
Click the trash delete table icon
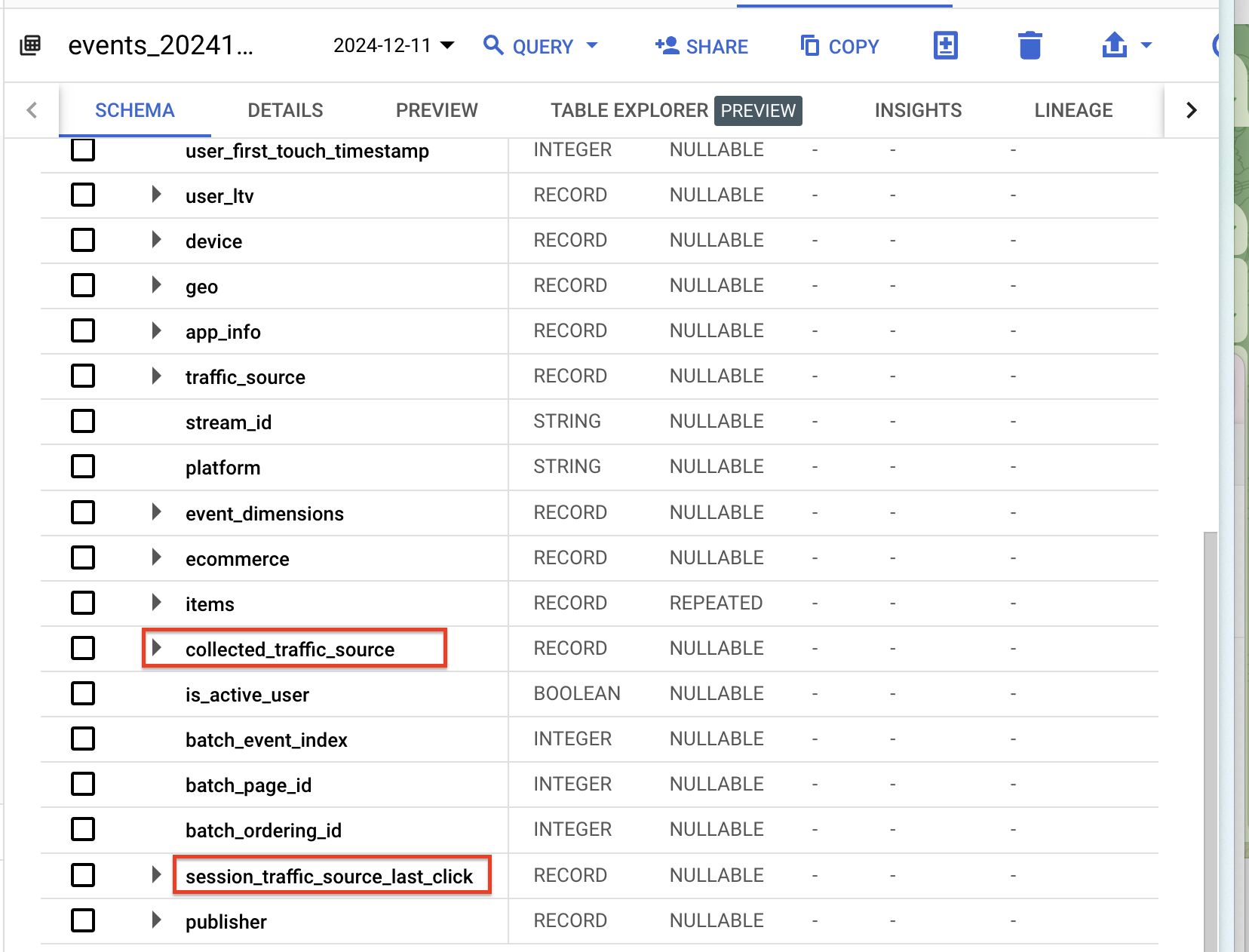(1030, 45)
